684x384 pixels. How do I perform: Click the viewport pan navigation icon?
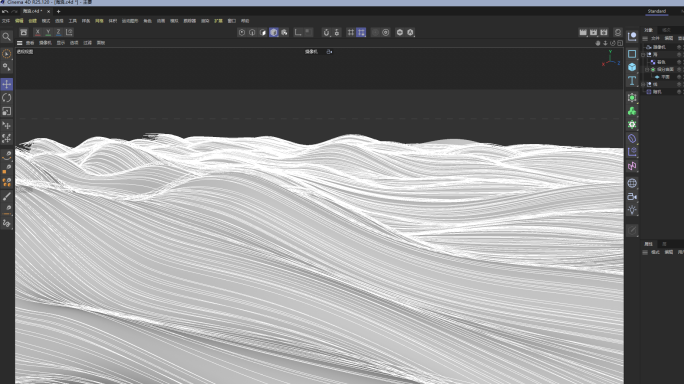click(598, 43)
